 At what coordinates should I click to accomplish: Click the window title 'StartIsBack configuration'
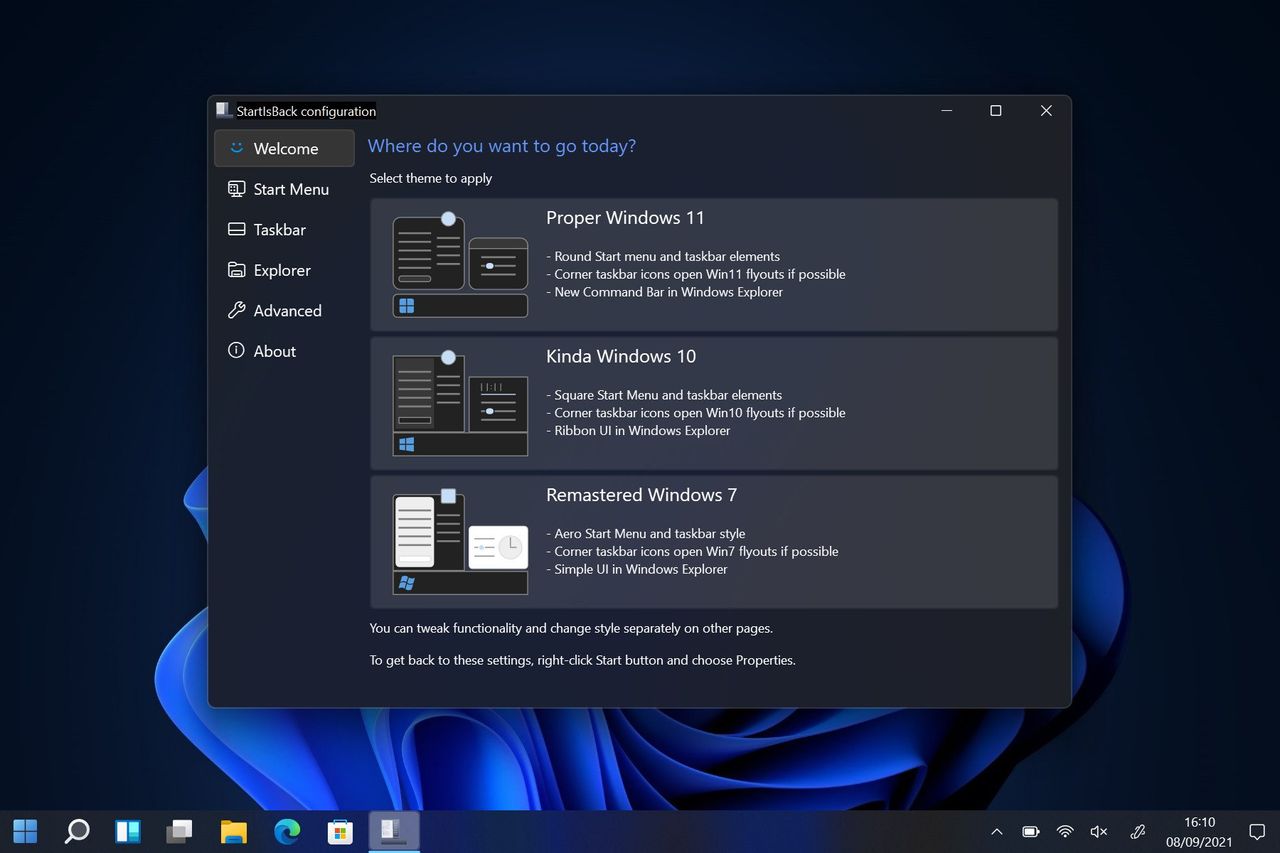pos(306,111)
